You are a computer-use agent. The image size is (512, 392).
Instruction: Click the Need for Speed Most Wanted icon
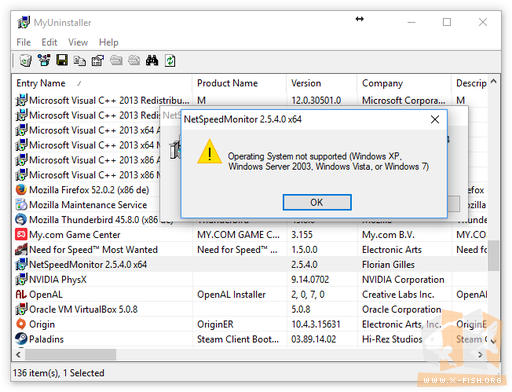(x=21, y=249)
